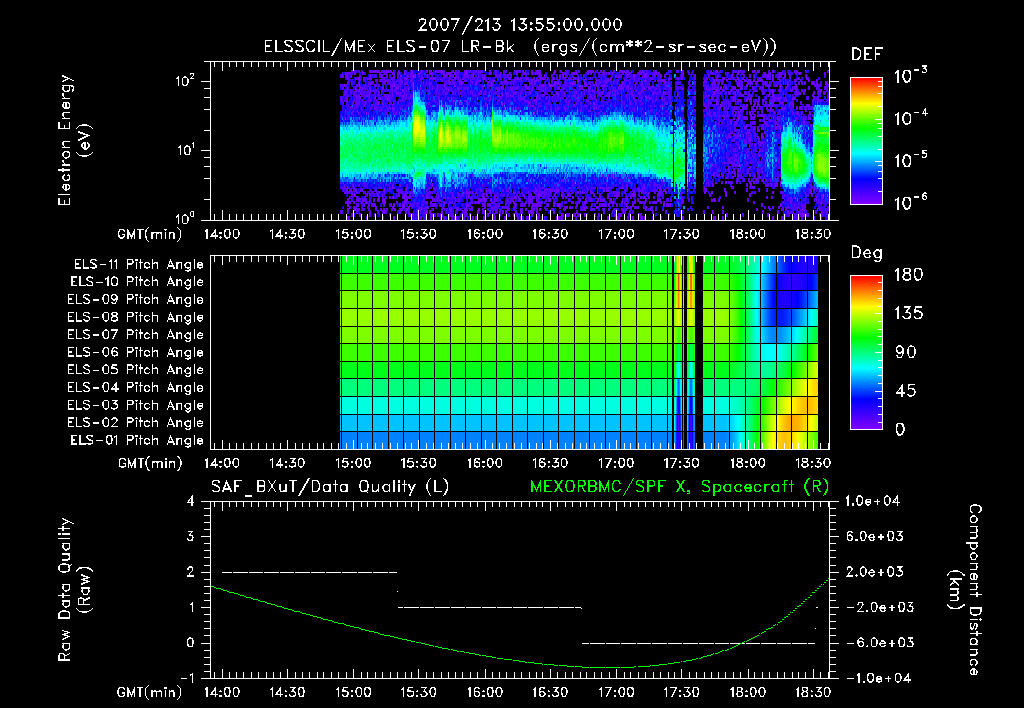Click the 1.0e+04 right axis tick label
This screenshot has width=1024, height=708.
872,501
